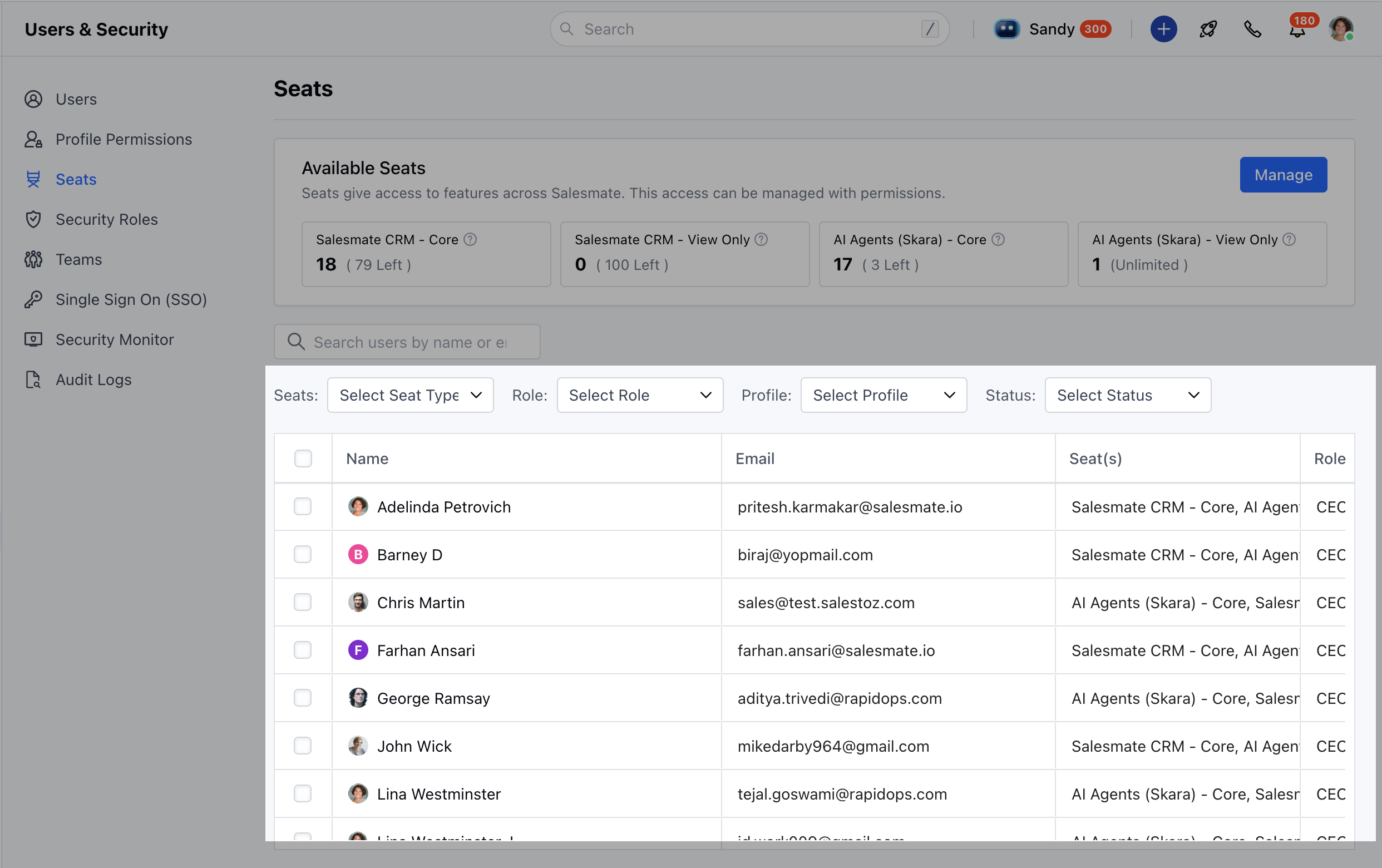Select the checkbox for John Wick row
The height and width of the screenshot is (868, 1382).
(303, 745)
